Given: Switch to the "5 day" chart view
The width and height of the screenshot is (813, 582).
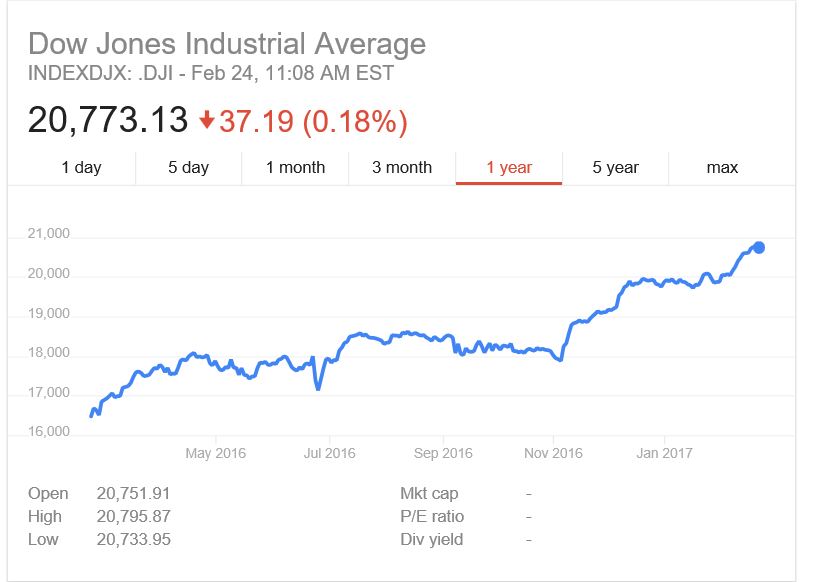Looking at the screenshot, I should (x=188, y=167).
